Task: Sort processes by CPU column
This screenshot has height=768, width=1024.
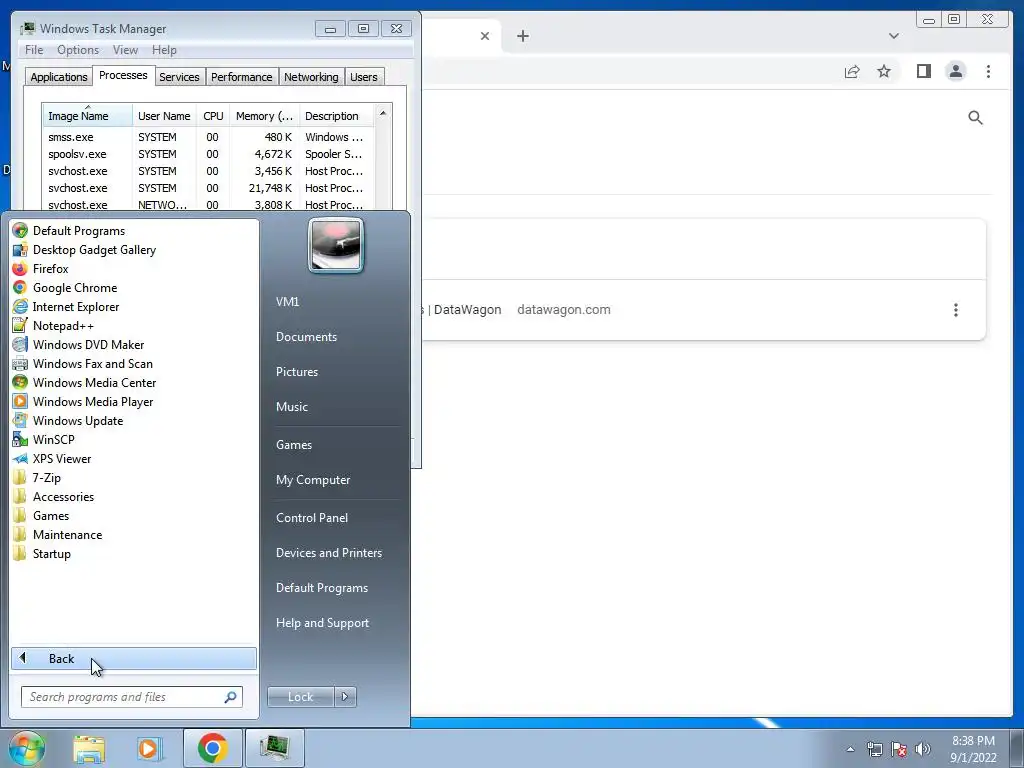Action: [213, 116]
